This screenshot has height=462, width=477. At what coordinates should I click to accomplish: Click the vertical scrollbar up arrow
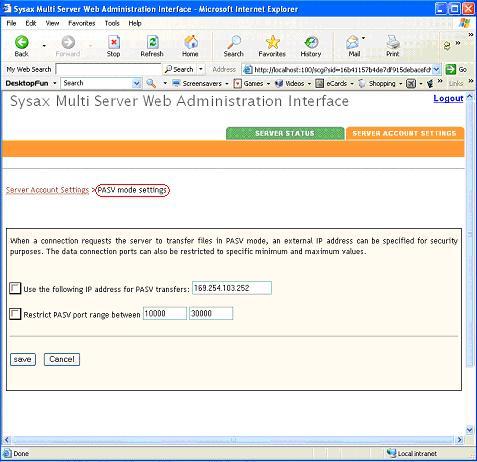pyautogui.click(x=469, y=97)
